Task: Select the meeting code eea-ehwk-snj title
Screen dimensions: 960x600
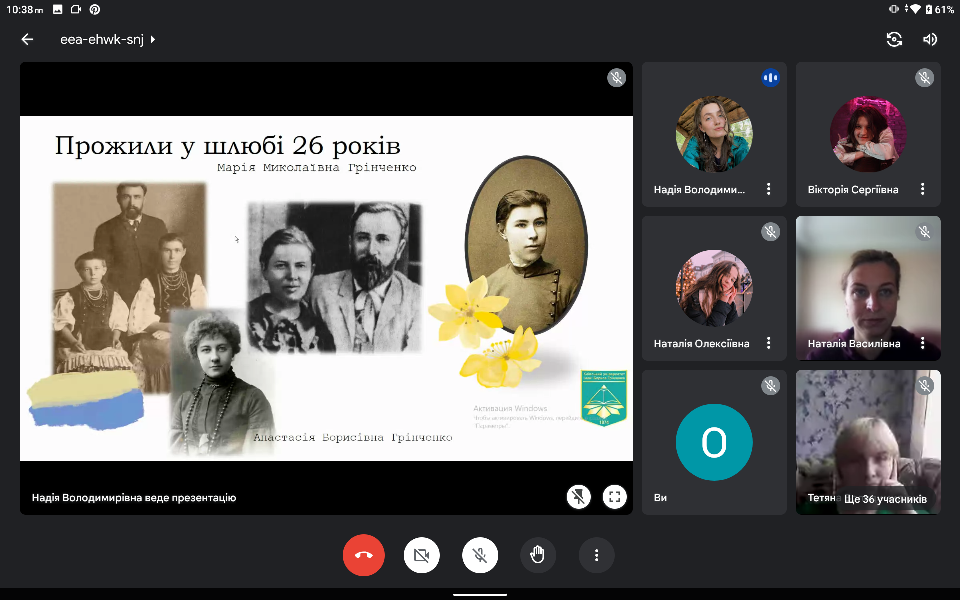Action: click(102, 40)
